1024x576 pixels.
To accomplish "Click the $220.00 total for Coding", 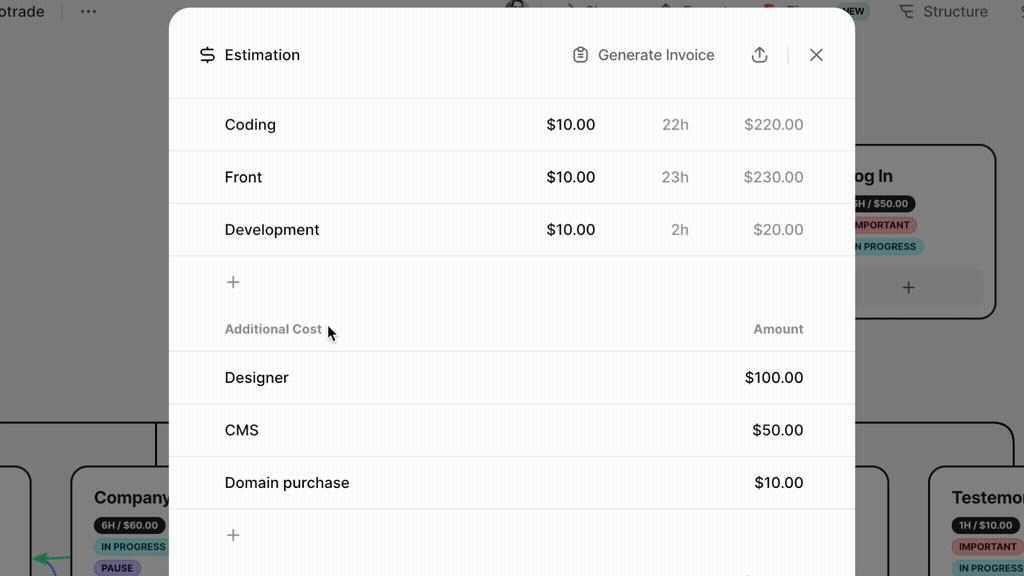I will coord(774,125).
